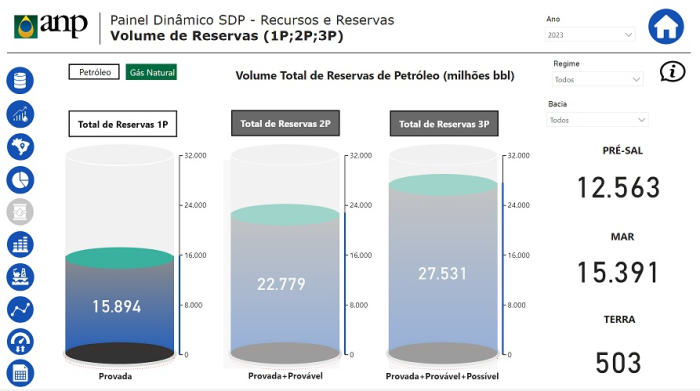700x391 pixels.
Task: Select Total de Reservas 2P tab
Action: [x=285, y=124]
